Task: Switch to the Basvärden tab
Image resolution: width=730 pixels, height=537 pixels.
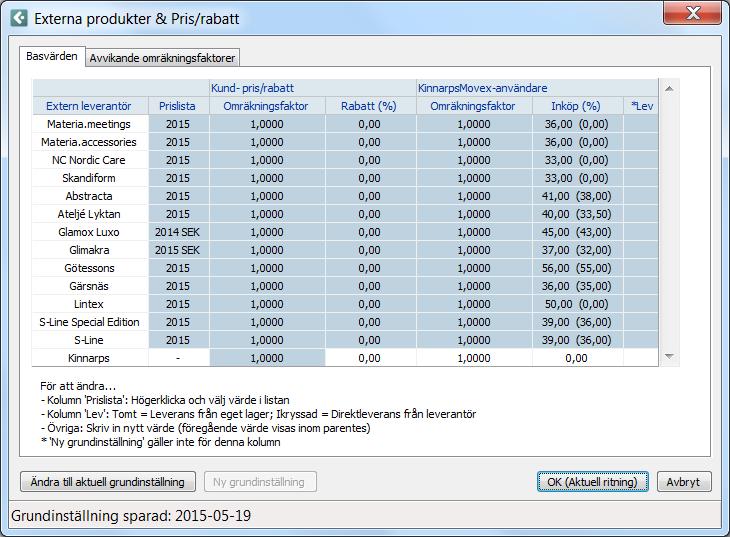Action: tap(52, 57)
